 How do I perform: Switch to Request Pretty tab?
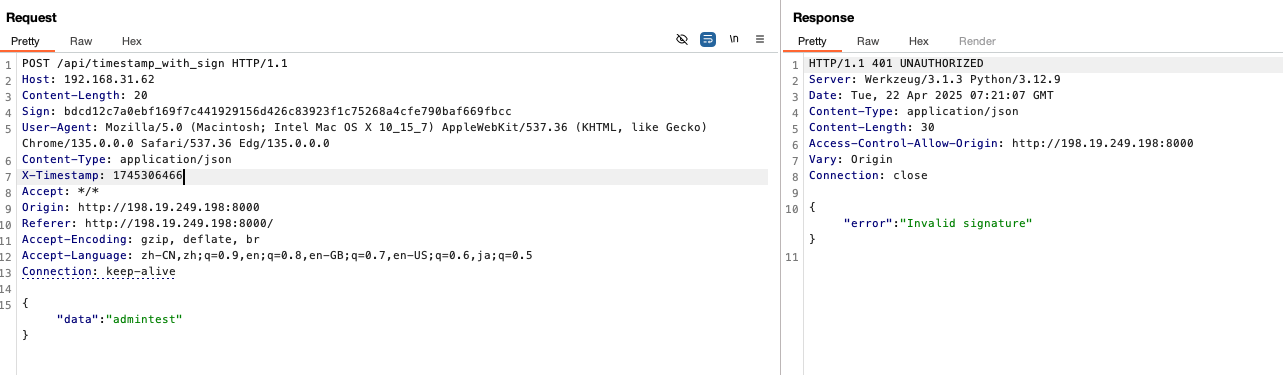[25, 41]
